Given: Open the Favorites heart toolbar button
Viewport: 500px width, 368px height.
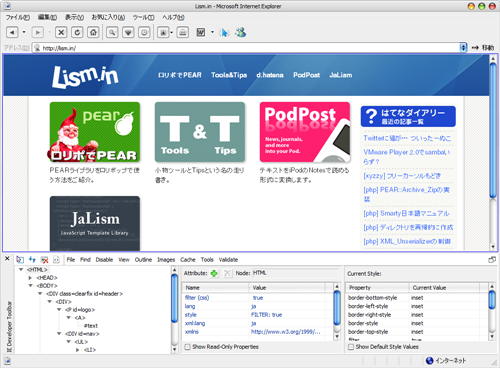Looking at the screenshot, I should coord(128,32).
